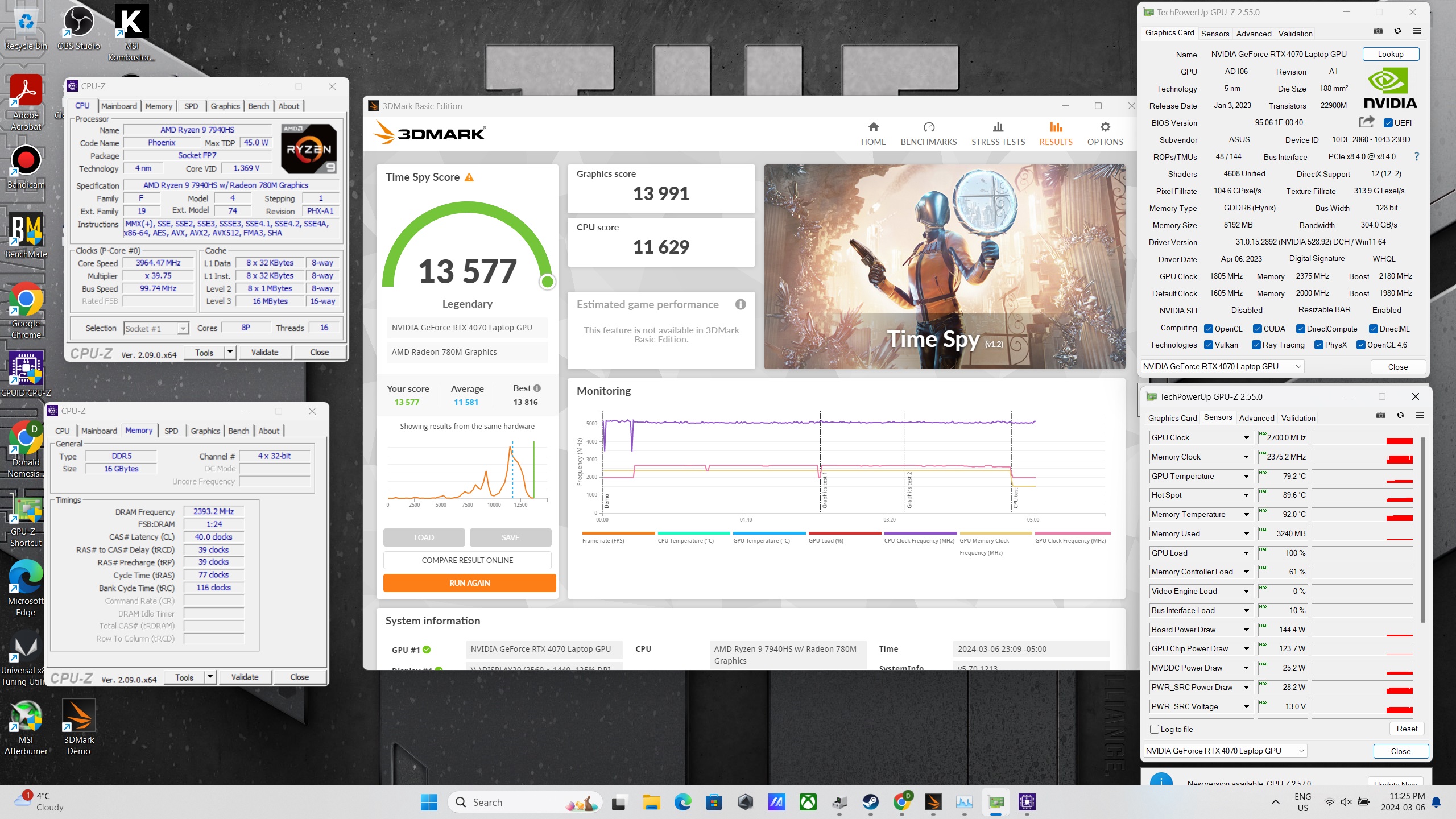Viewport: 1456px width, 819px height.
Task: Click the Windows Start button
Action: [429, 803]
